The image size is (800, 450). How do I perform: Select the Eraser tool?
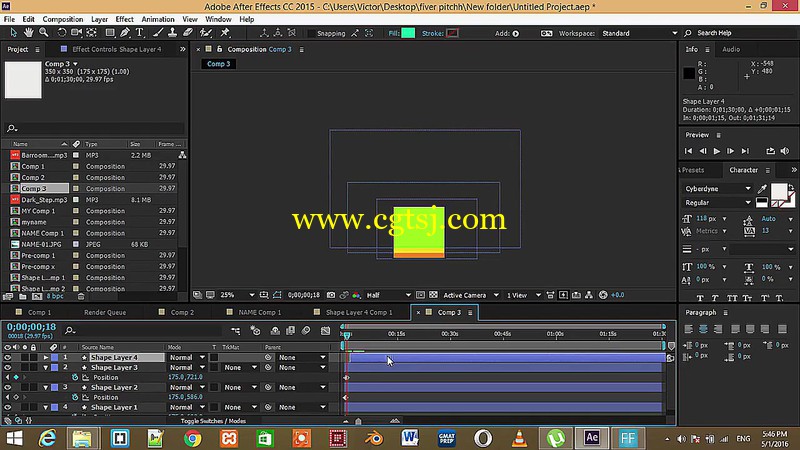(188, 33)
